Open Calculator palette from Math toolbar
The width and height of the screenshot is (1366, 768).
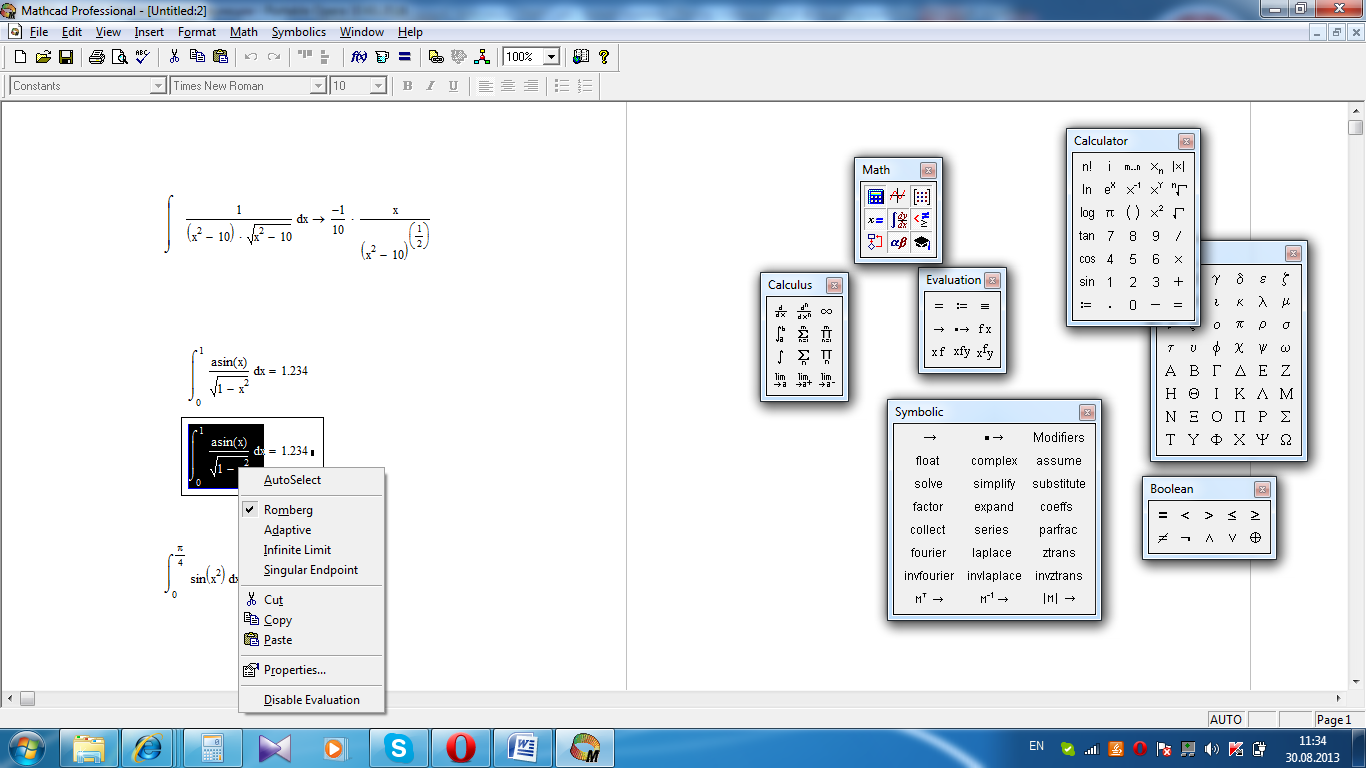click(875, 196)
